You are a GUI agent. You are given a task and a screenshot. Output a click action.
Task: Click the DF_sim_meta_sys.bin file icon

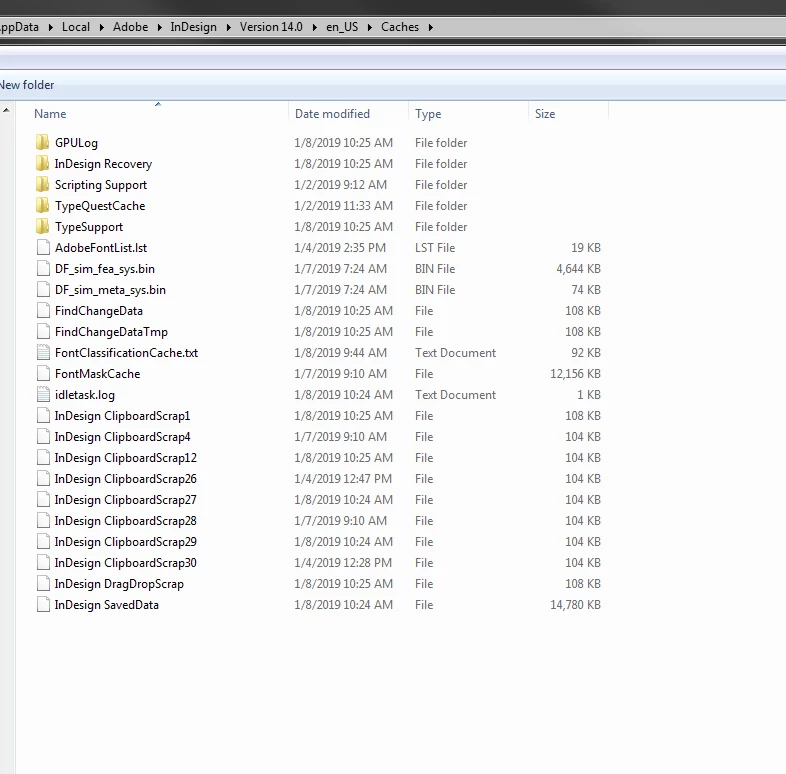(x=43, y=290)
